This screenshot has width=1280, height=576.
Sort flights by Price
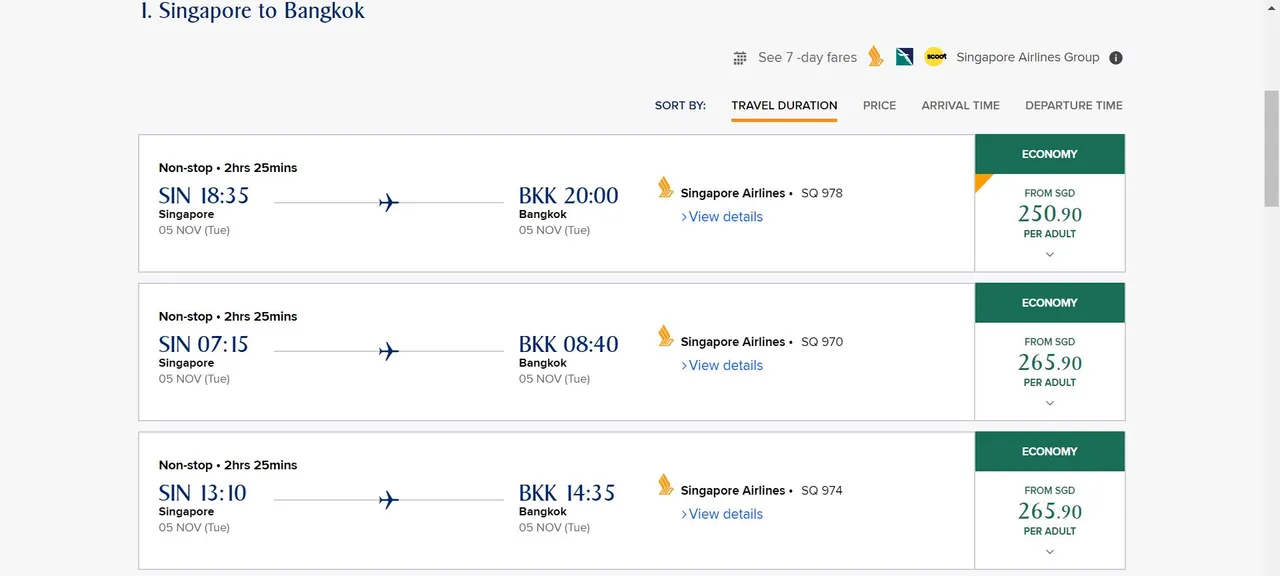click(x=880, y=105)
